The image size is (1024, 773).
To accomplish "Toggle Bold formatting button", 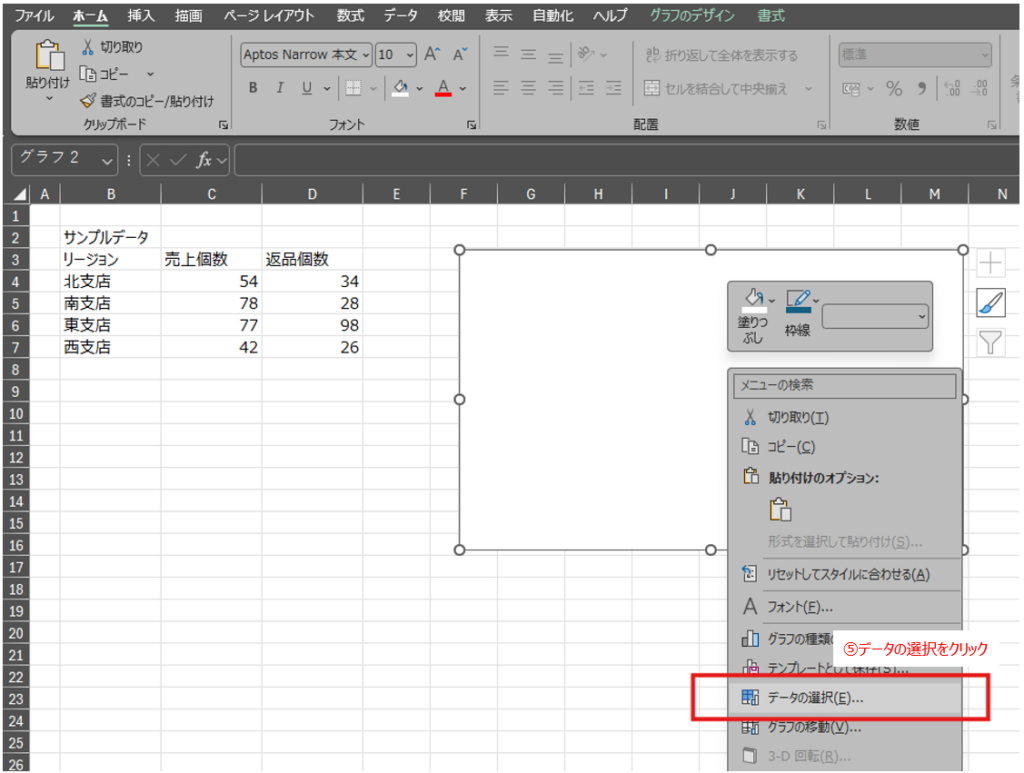I will [x=253, y=88].
